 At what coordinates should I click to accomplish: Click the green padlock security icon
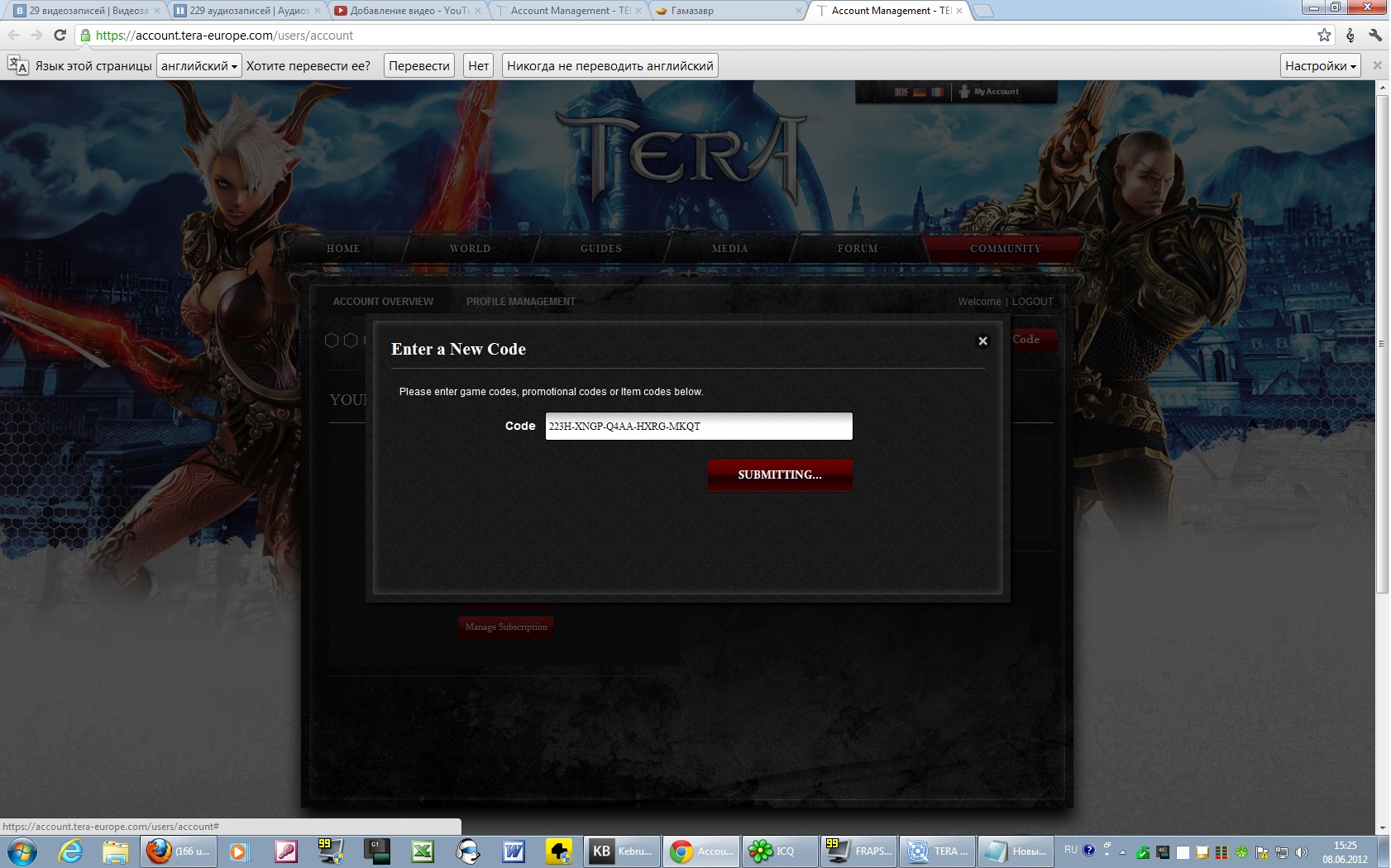pos(85,36)
